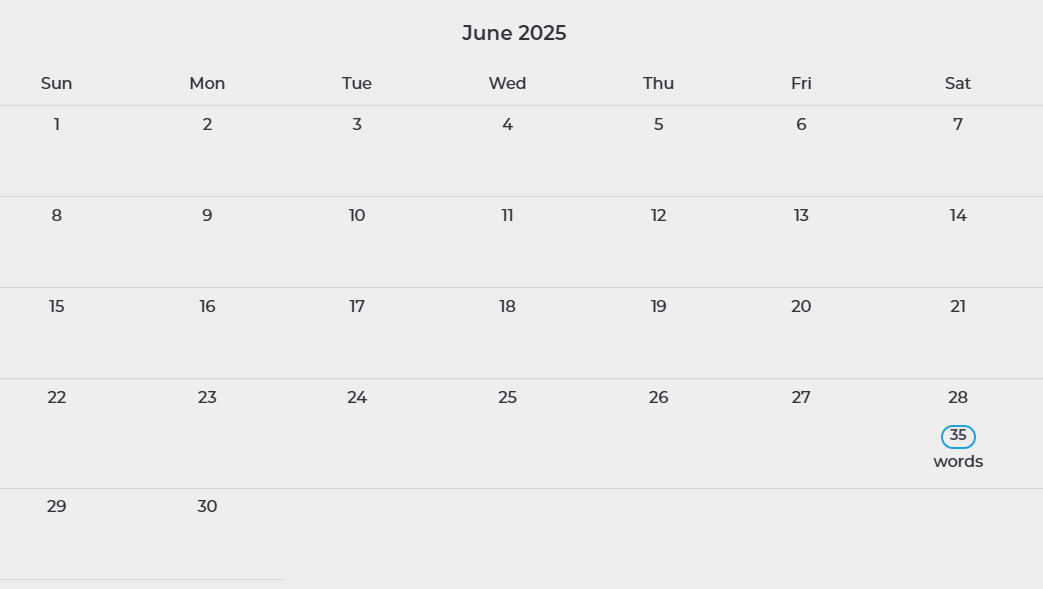Select the date June 9
The width and height of the screenshot is (1043, 589).
tap(207, 216)
